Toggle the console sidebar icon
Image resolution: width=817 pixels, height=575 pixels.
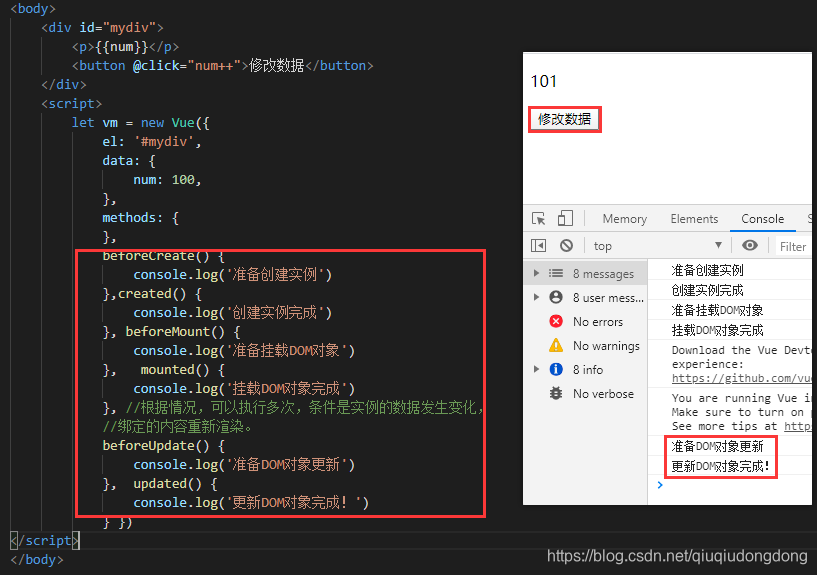538,245
